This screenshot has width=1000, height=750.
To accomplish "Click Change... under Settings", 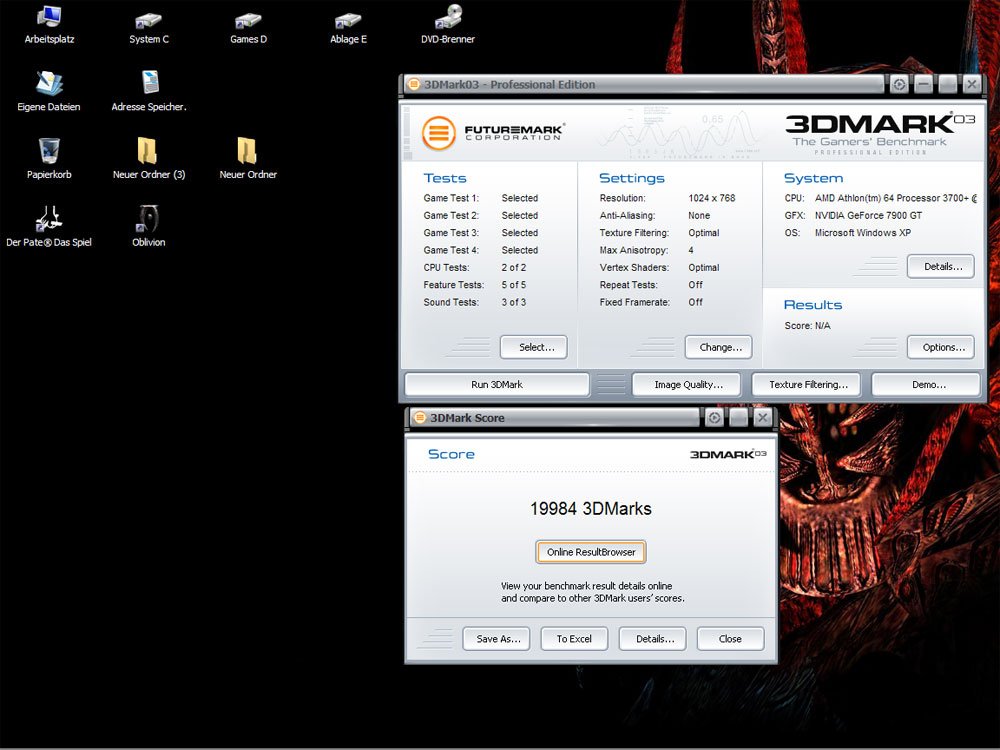I will click(719, 348).
